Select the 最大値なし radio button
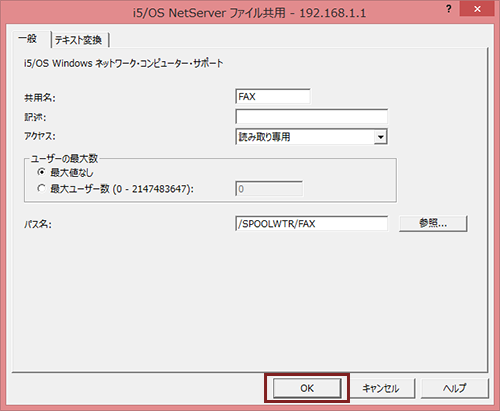Screen dimensions: 500x411 pyautogui.click(x=41, y=172)
